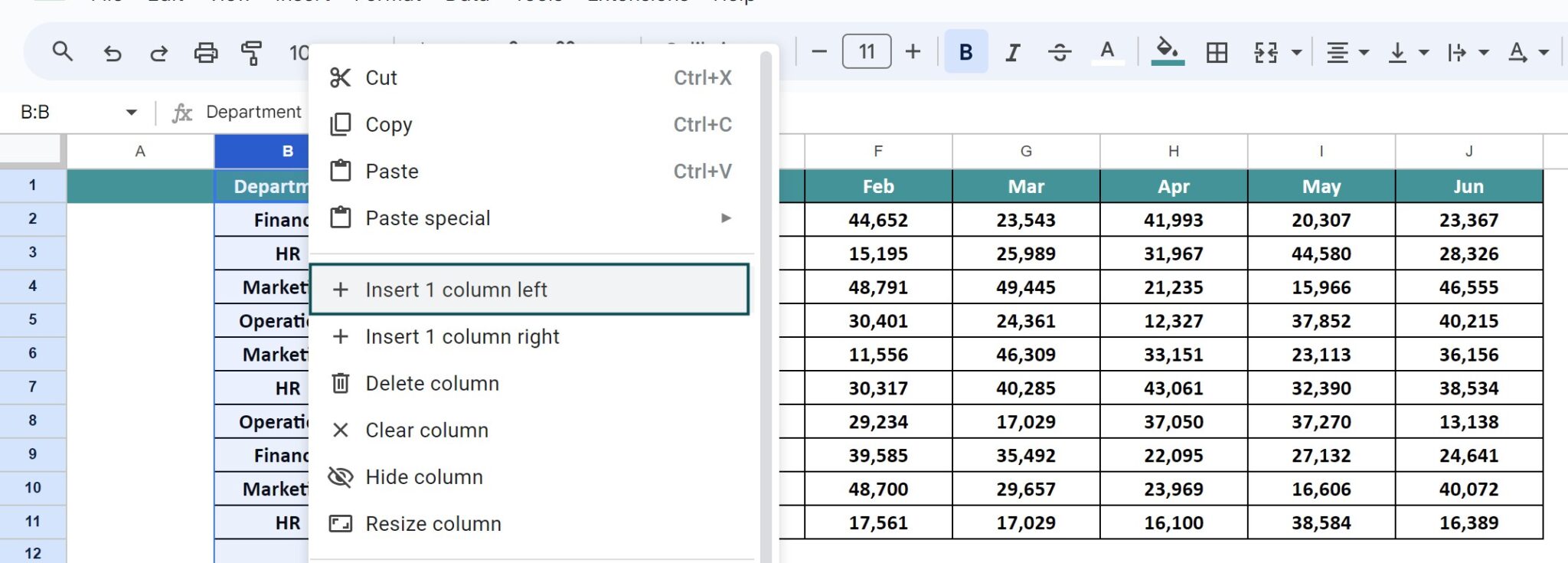Click the Feb header cell
This screenshot has height=563, width=1568.
tap(878, 186)
